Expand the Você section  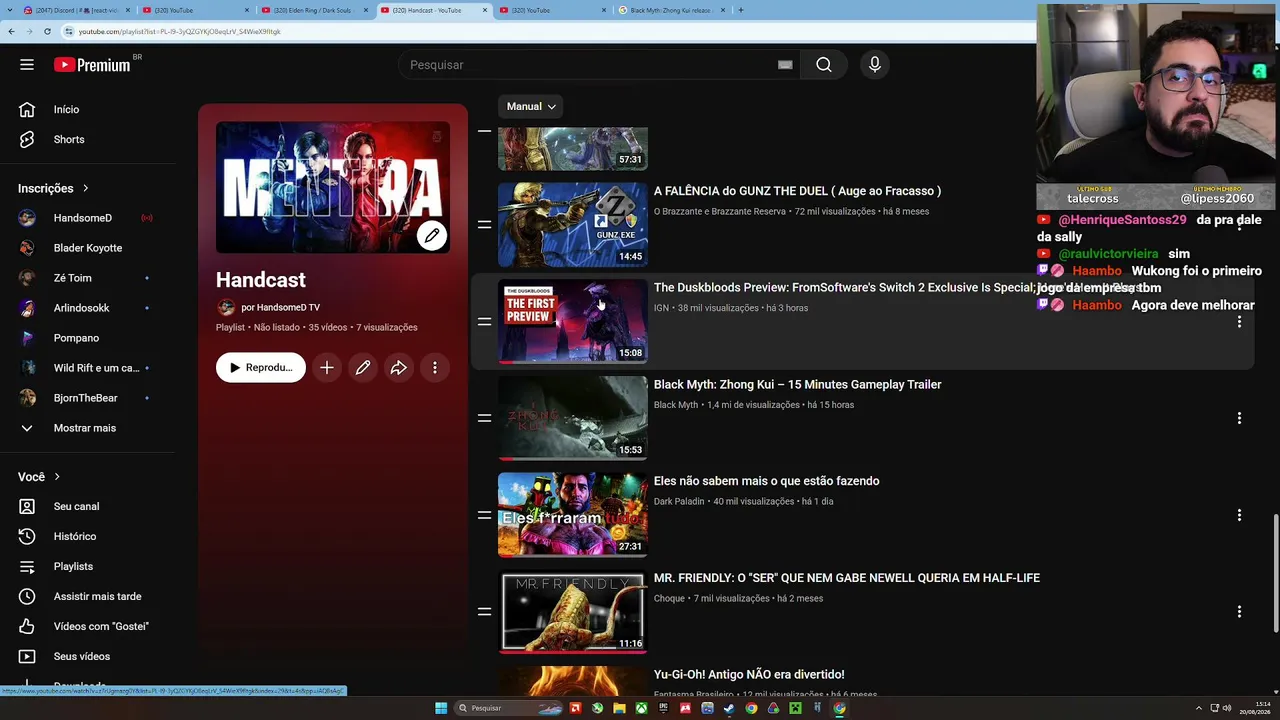point(39,477)
